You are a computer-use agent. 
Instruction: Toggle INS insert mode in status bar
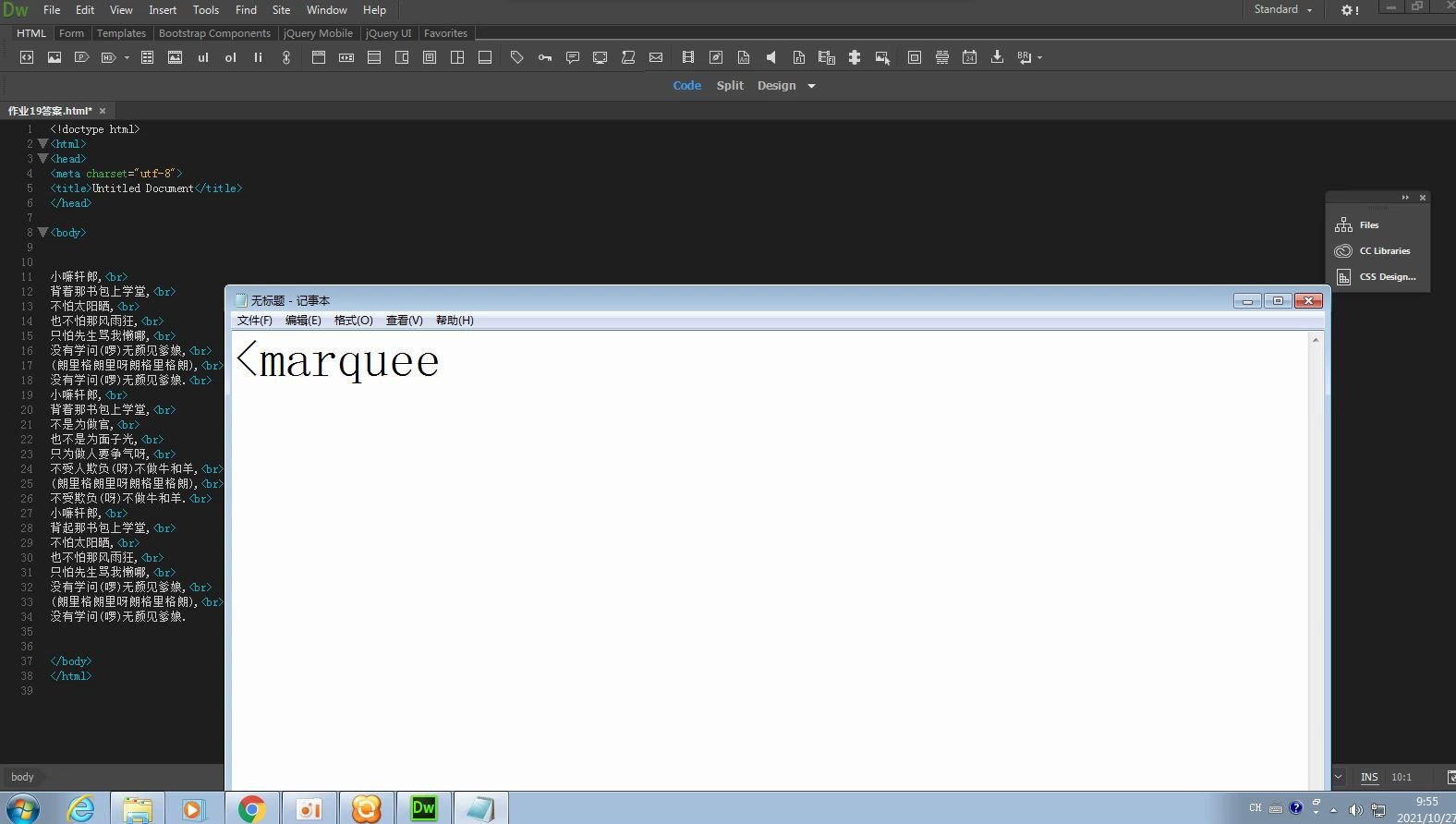point(1369,777)
